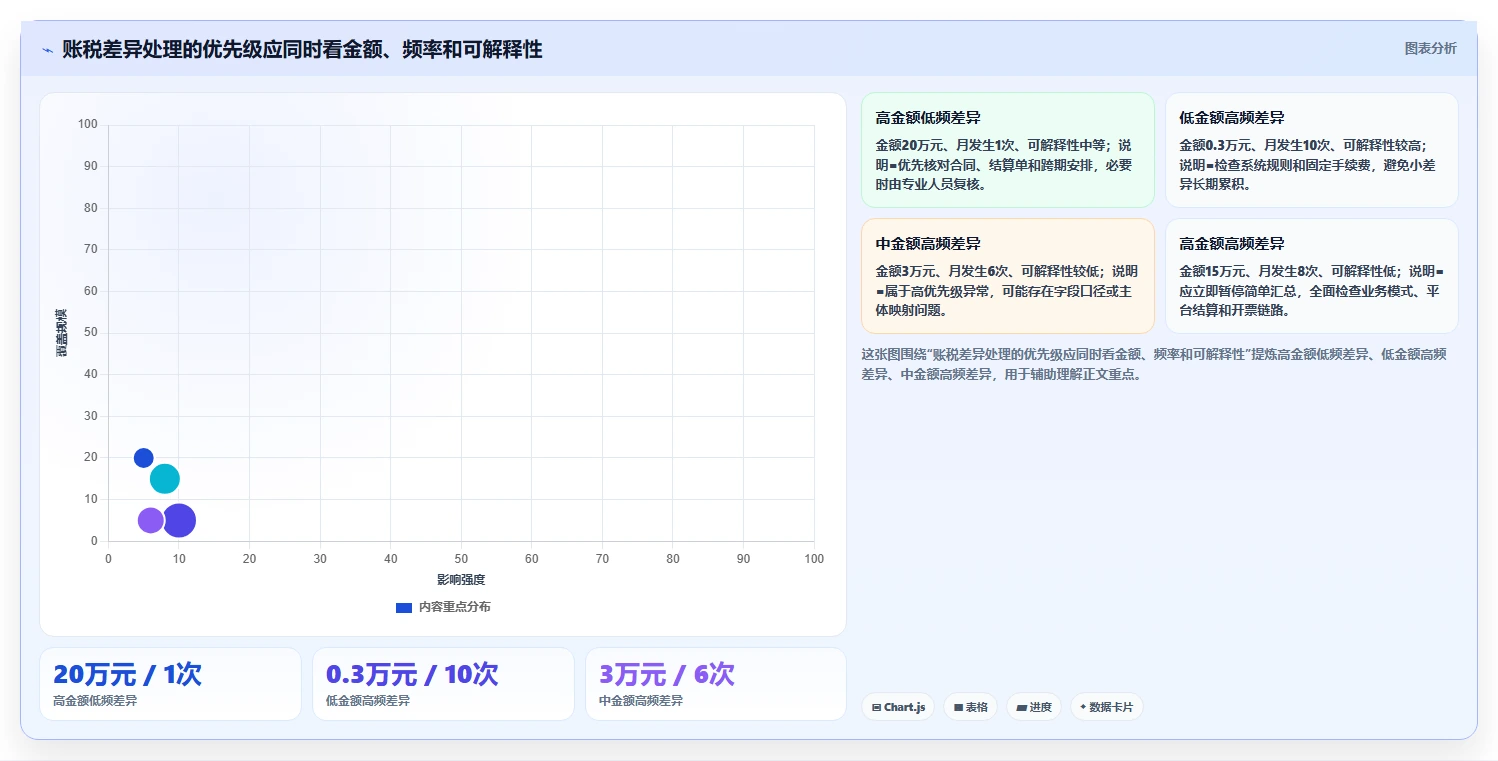Click the y-axis title of the chart

pyautogui.click(x=62, y=333)
